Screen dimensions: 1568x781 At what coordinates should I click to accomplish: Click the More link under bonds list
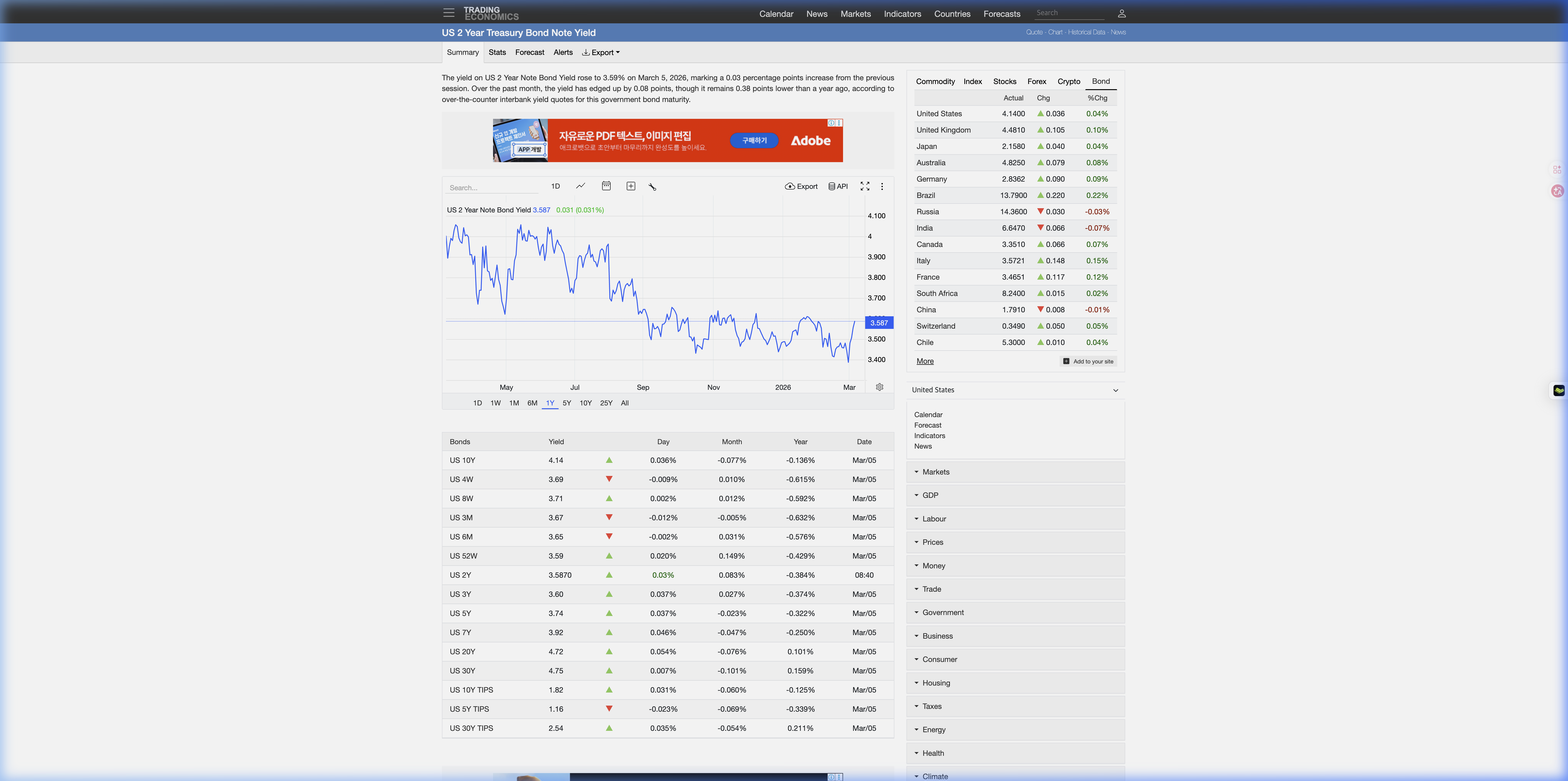[x=925, y=361]
